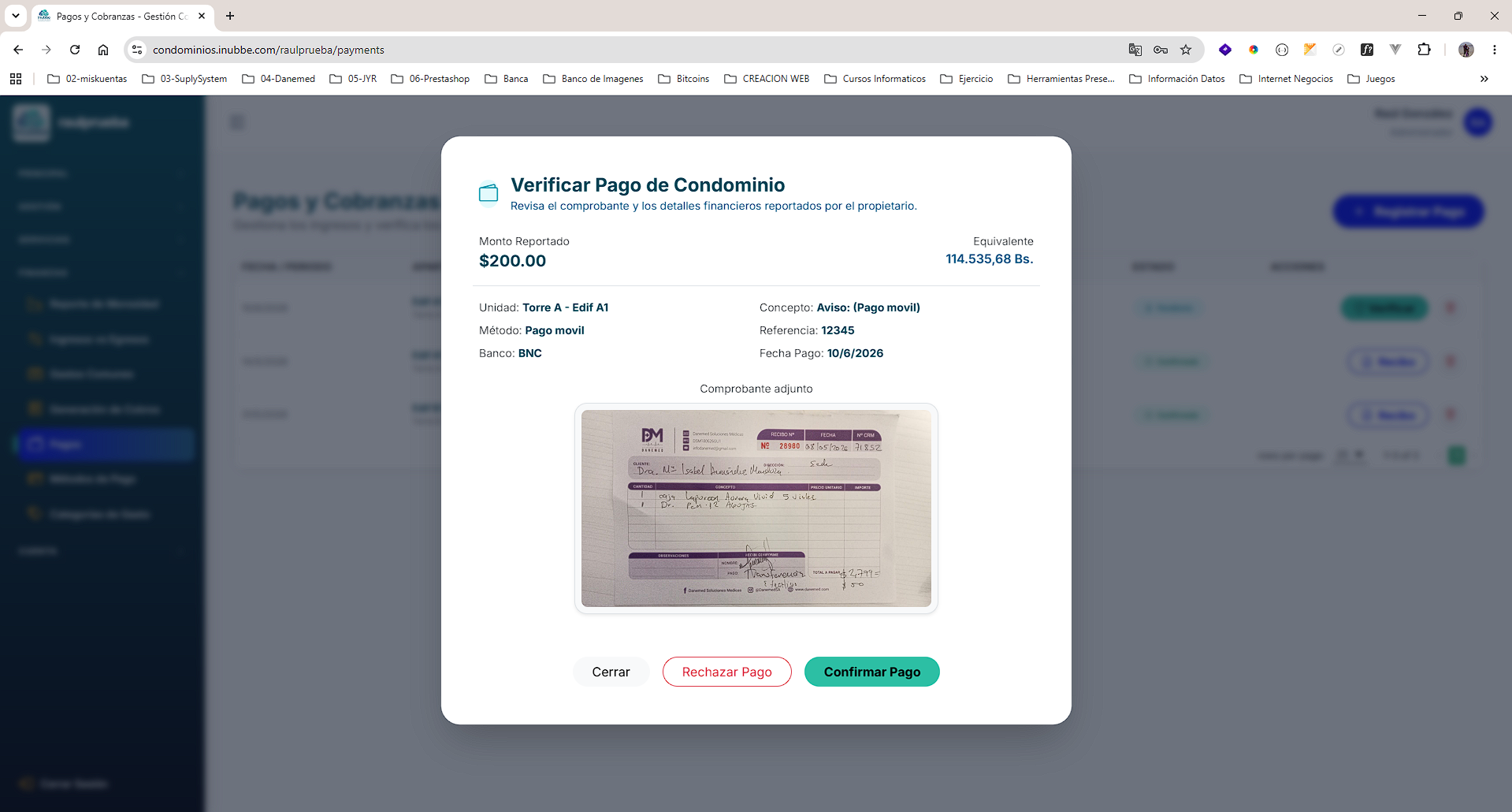Open Internet Negocios bookmark folder
Screen dimensions: 1512x812
(x=1287, y=79)
